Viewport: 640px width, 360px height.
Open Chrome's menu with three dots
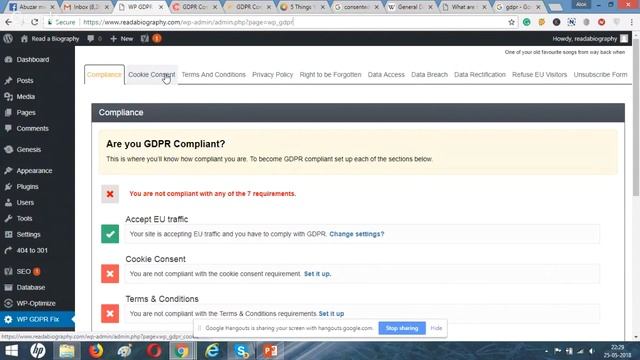coord(631,22)
